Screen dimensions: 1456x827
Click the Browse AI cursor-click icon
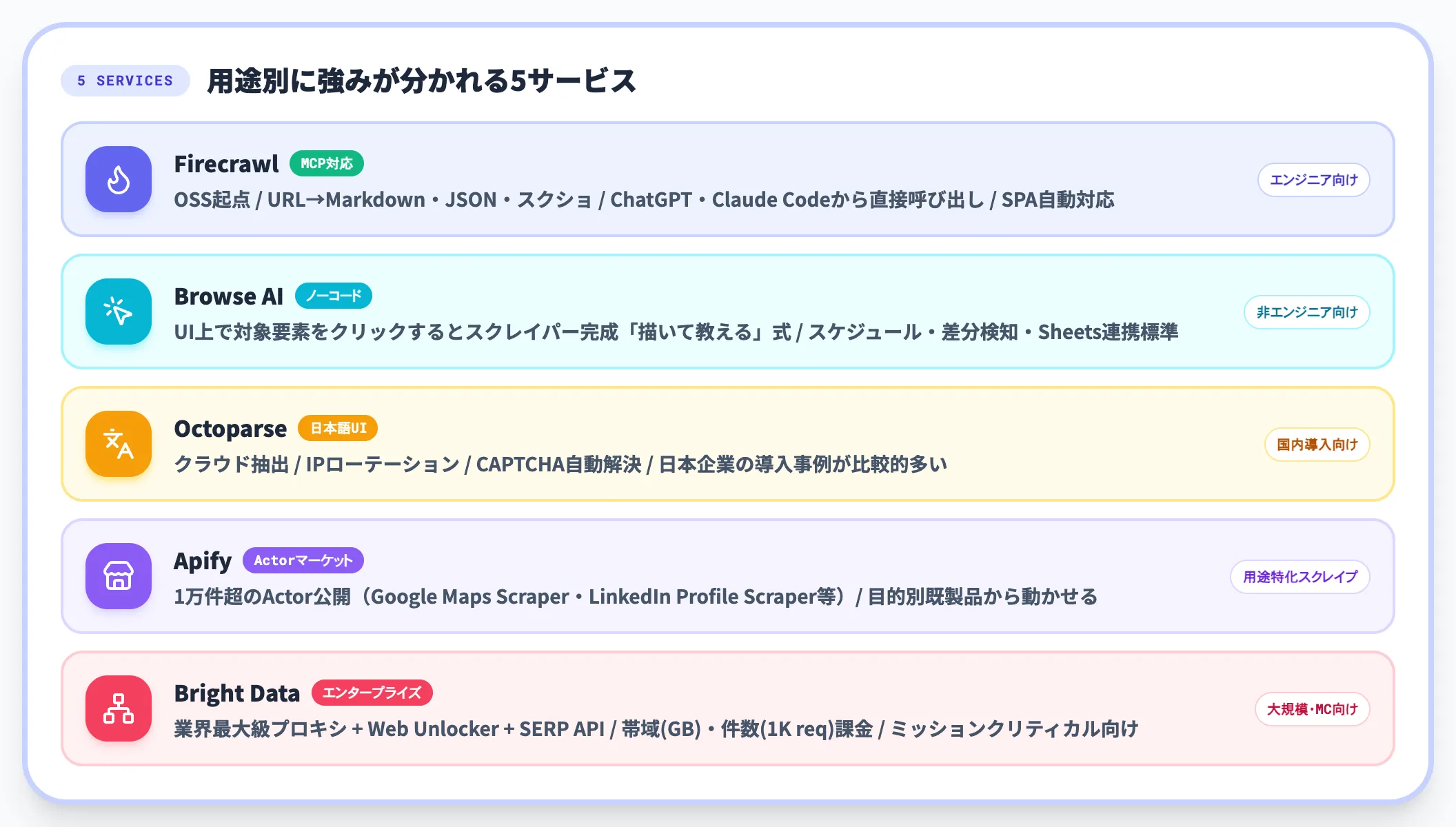click(x=119, y=312)
